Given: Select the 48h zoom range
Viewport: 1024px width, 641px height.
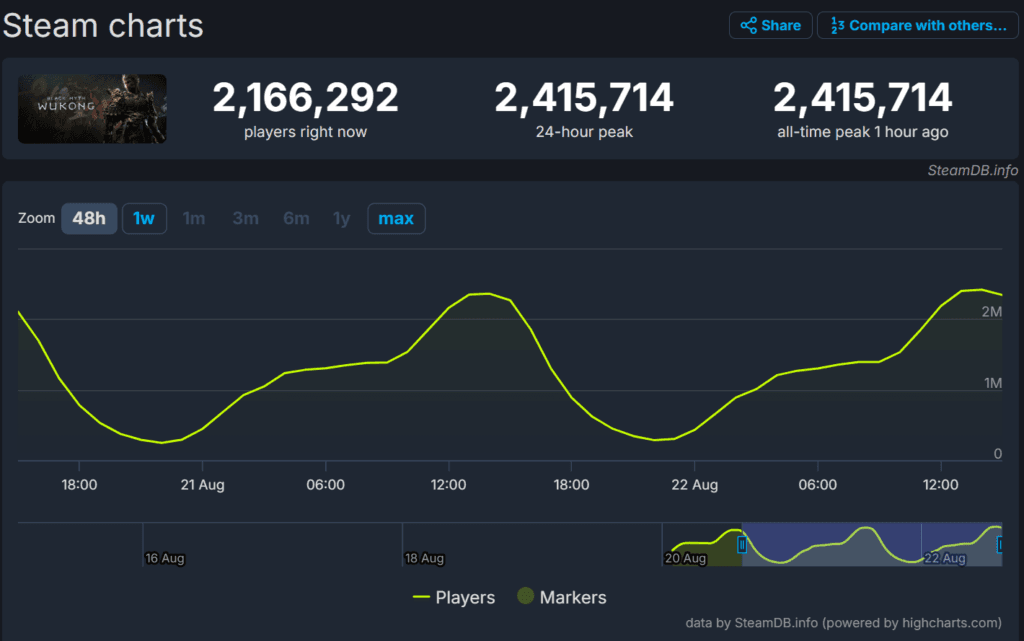Looking at the screenshot, I should tap(89, 218).
